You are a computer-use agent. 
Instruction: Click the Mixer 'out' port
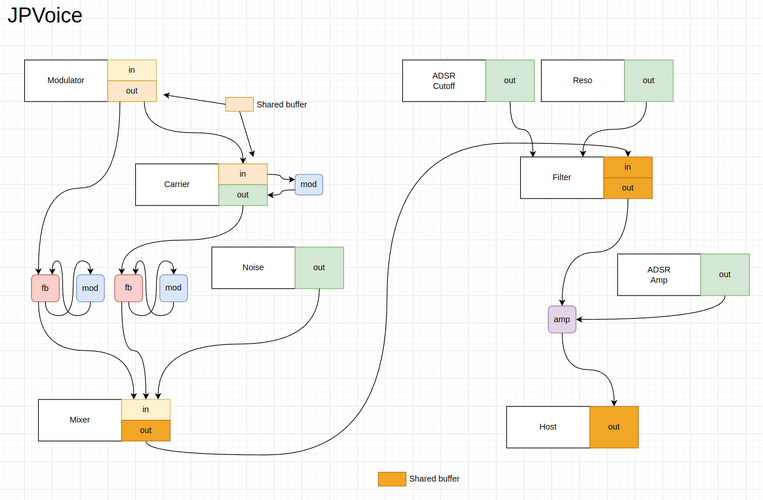click(146, 430)
